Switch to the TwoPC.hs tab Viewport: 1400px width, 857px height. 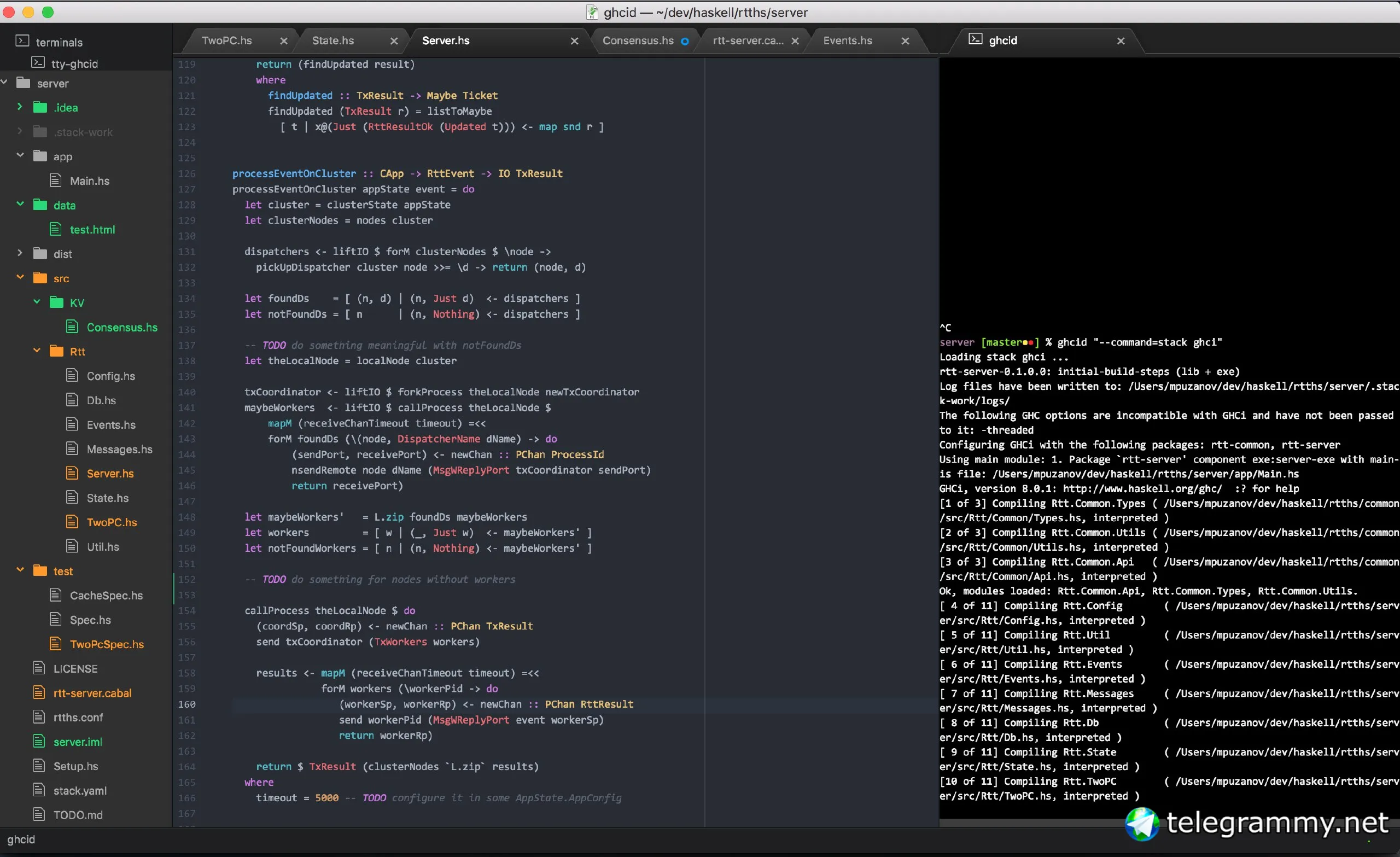point(227,40)
